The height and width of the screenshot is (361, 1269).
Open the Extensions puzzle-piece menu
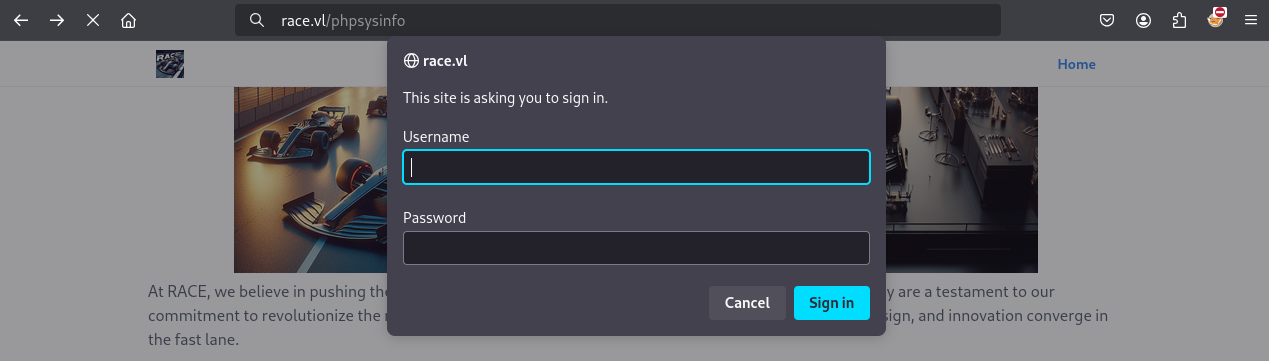click(1180, 20)
